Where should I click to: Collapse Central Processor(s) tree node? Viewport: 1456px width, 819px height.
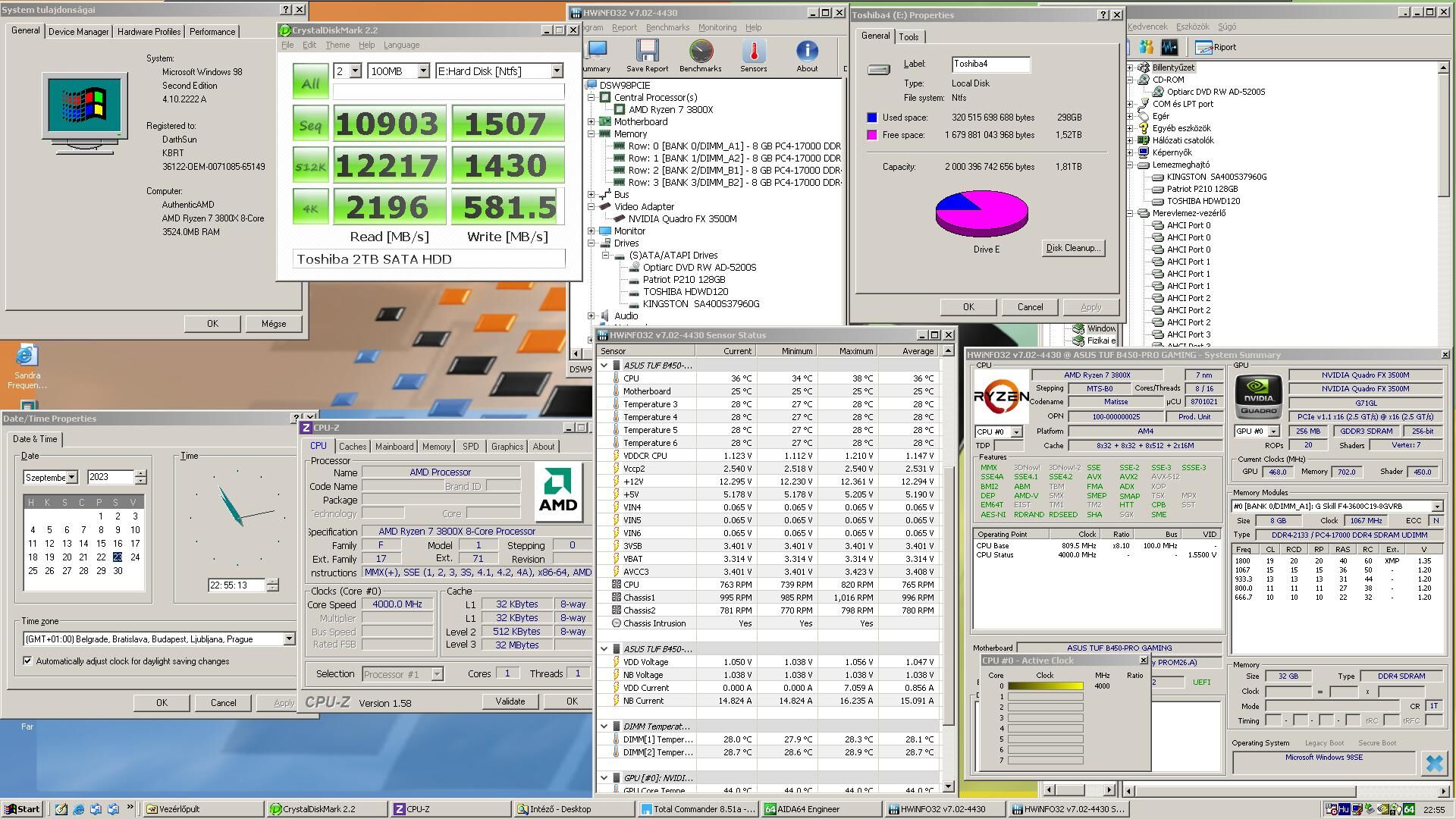pyautogui.click(x=591, y=97)
